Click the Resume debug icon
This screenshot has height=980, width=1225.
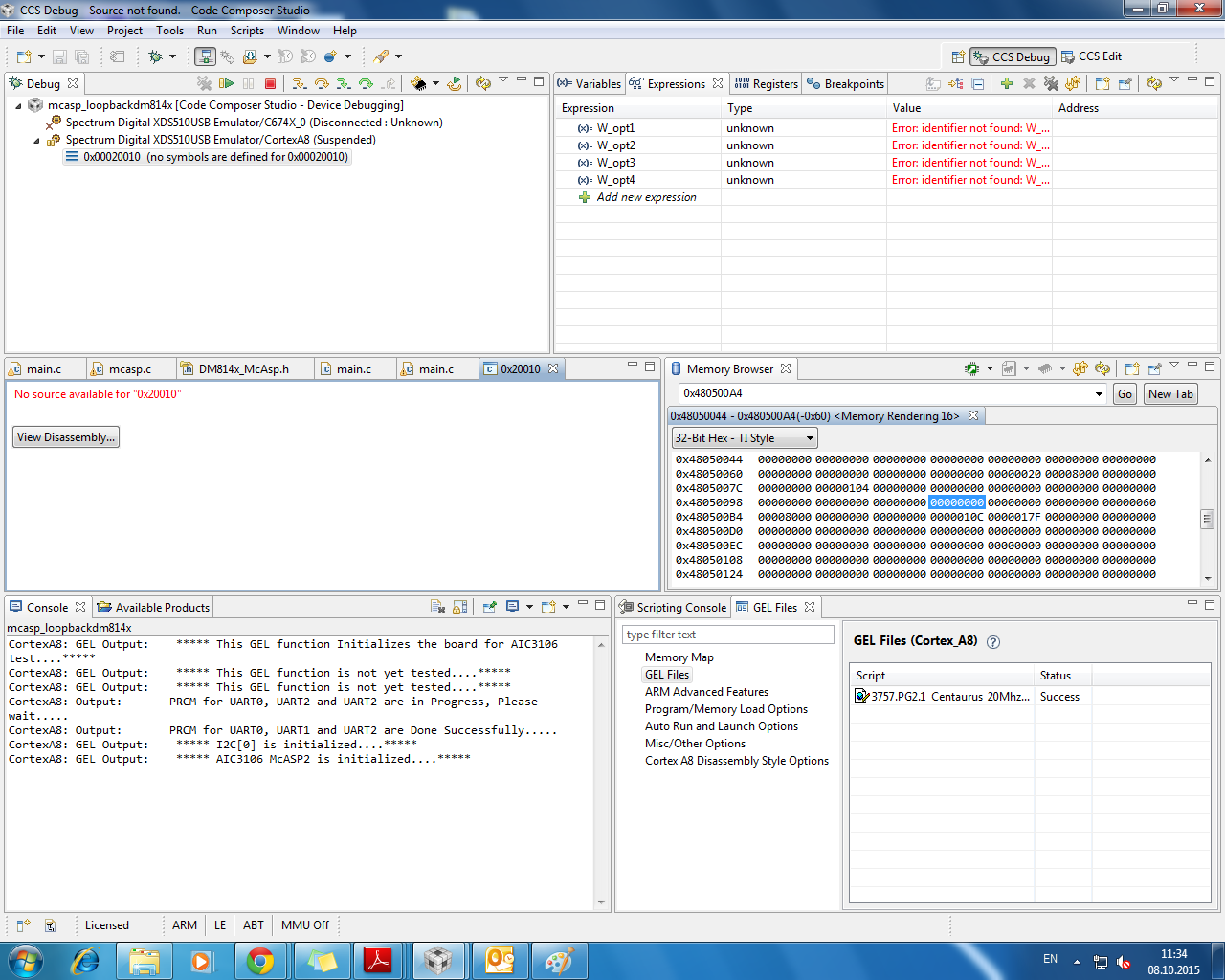pyautogui.click(x=226, y=83)
